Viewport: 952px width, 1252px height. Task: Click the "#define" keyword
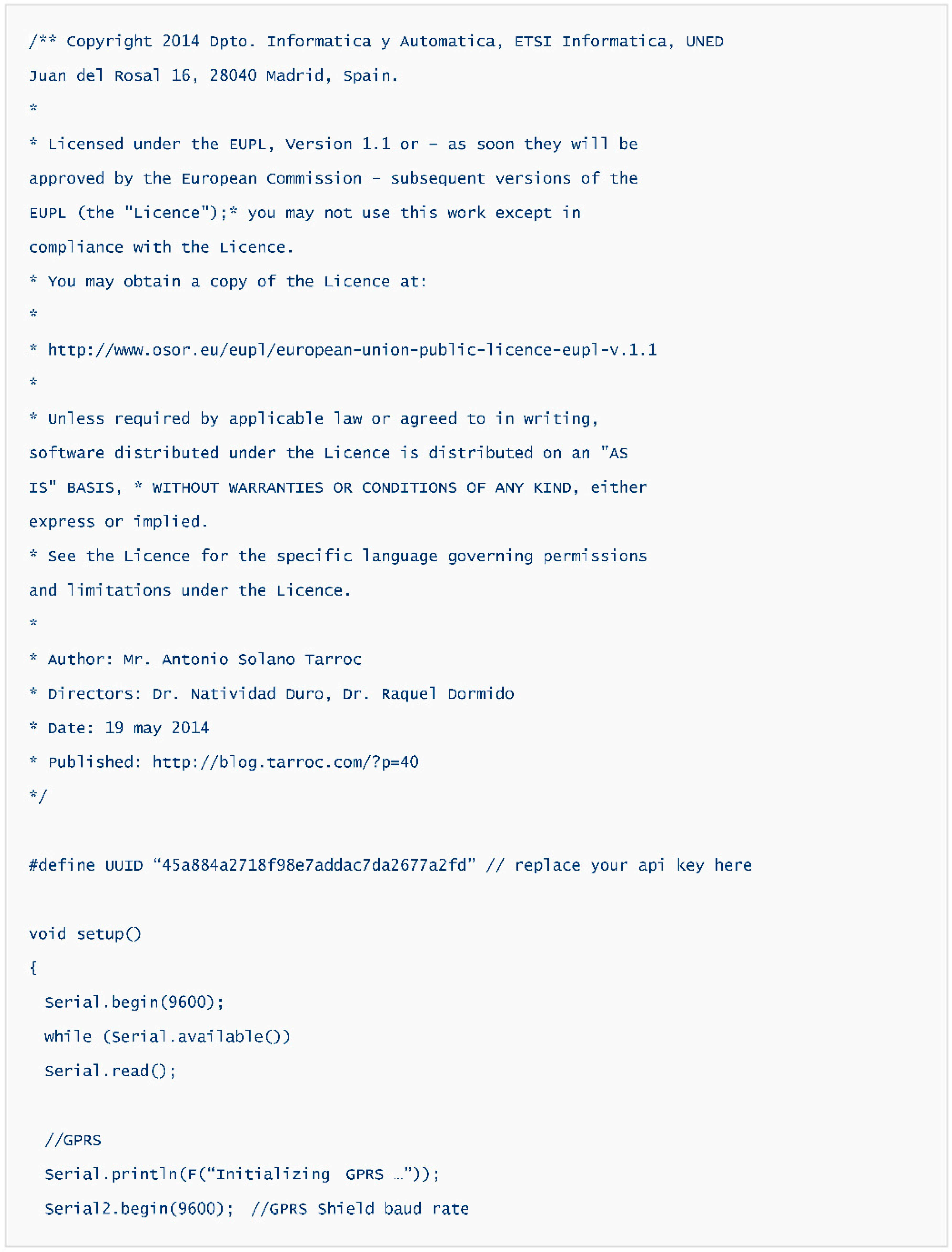coord(62,865)
